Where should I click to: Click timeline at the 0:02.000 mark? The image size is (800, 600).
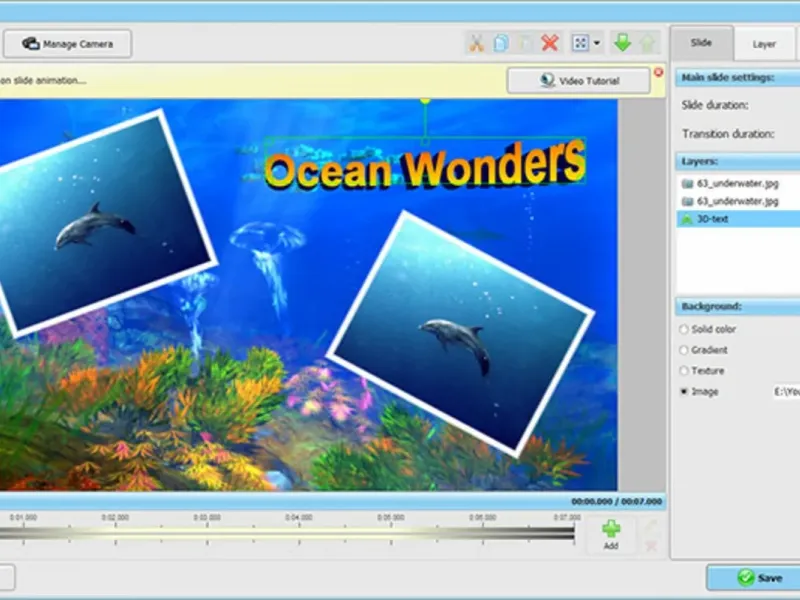coord(115,517)
